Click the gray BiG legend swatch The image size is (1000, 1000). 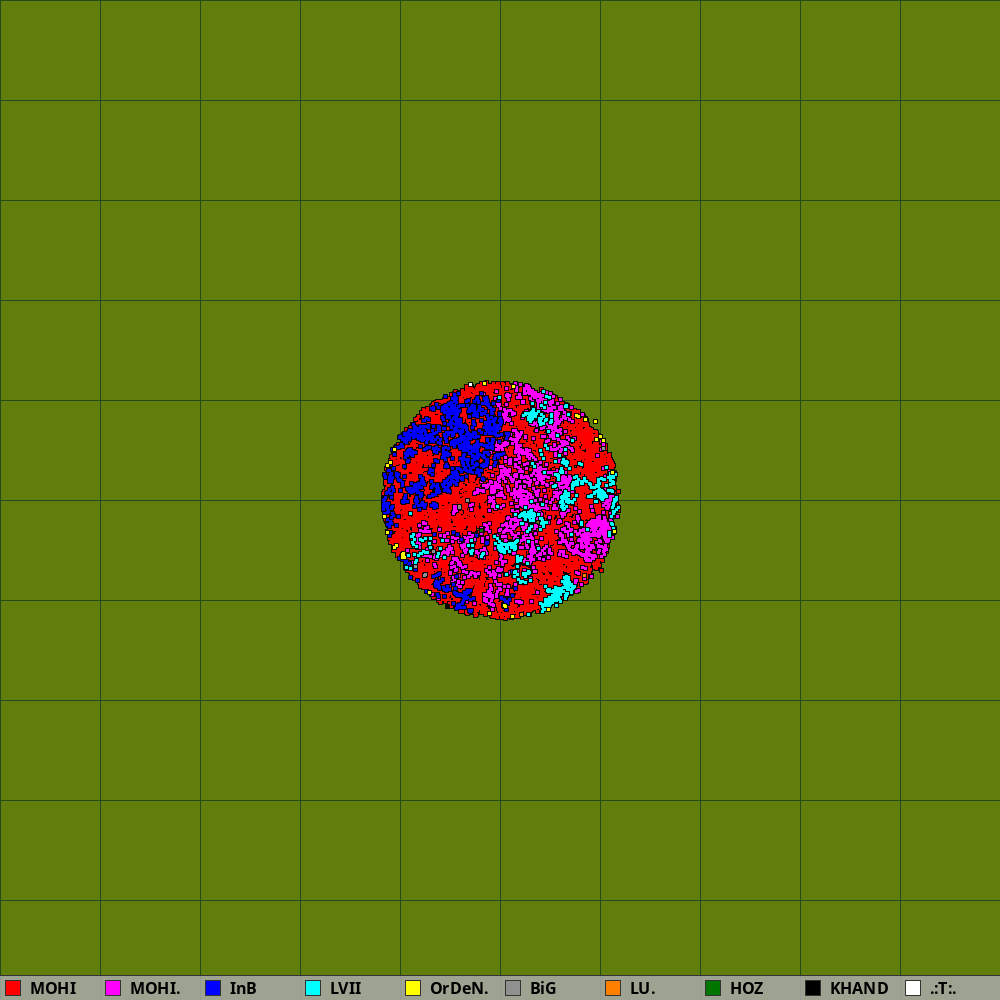513,988
